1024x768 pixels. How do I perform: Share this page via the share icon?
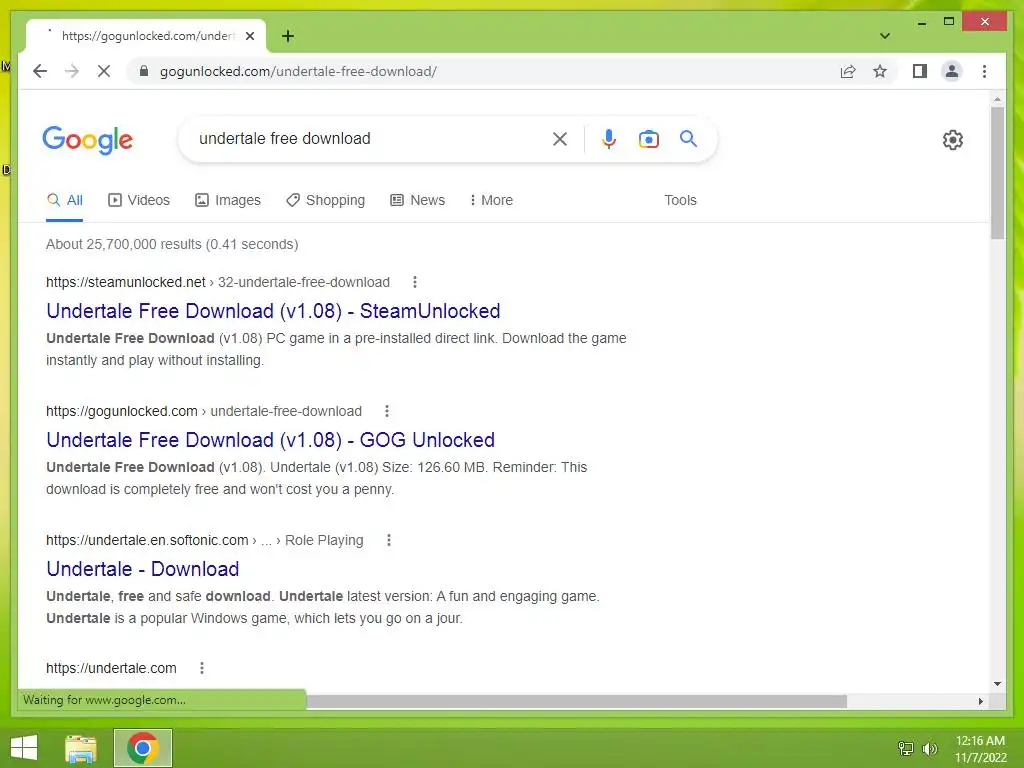coord(848,71)
